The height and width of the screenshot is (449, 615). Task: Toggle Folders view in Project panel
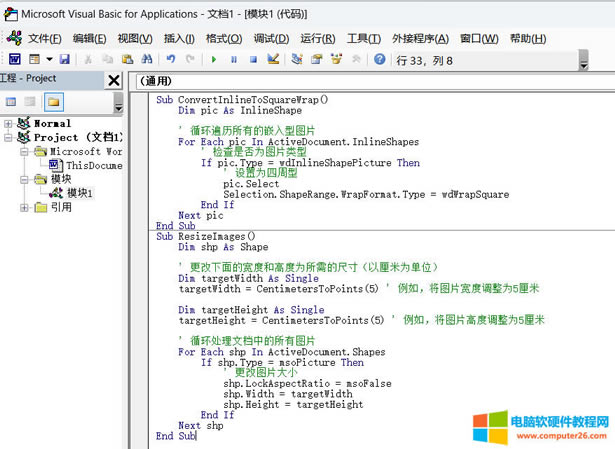coord(53,102)
